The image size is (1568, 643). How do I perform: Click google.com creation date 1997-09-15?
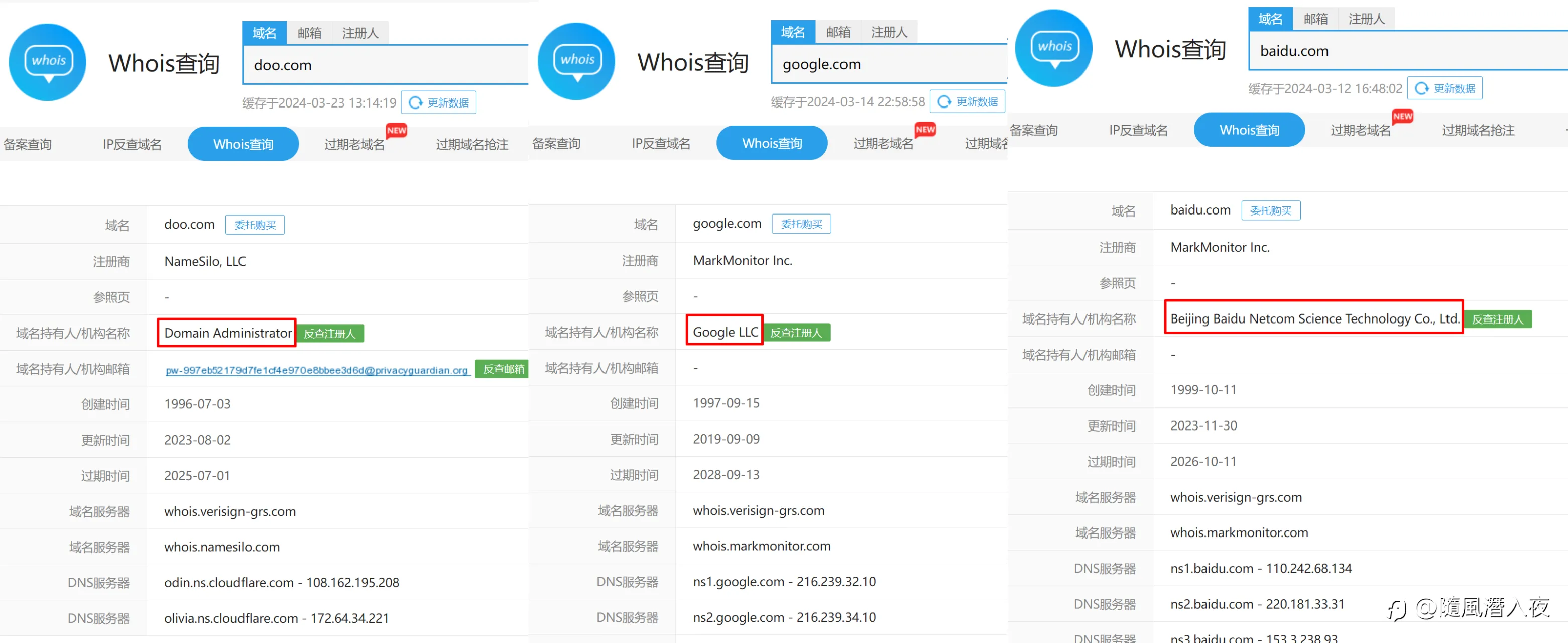(726, 403)
